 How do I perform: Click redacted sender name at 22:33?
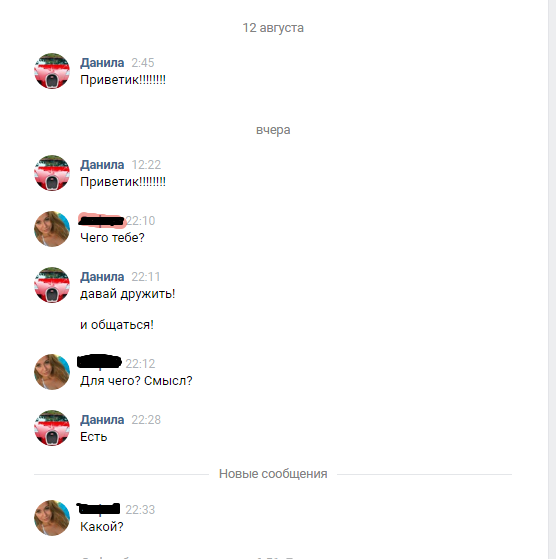98,509
